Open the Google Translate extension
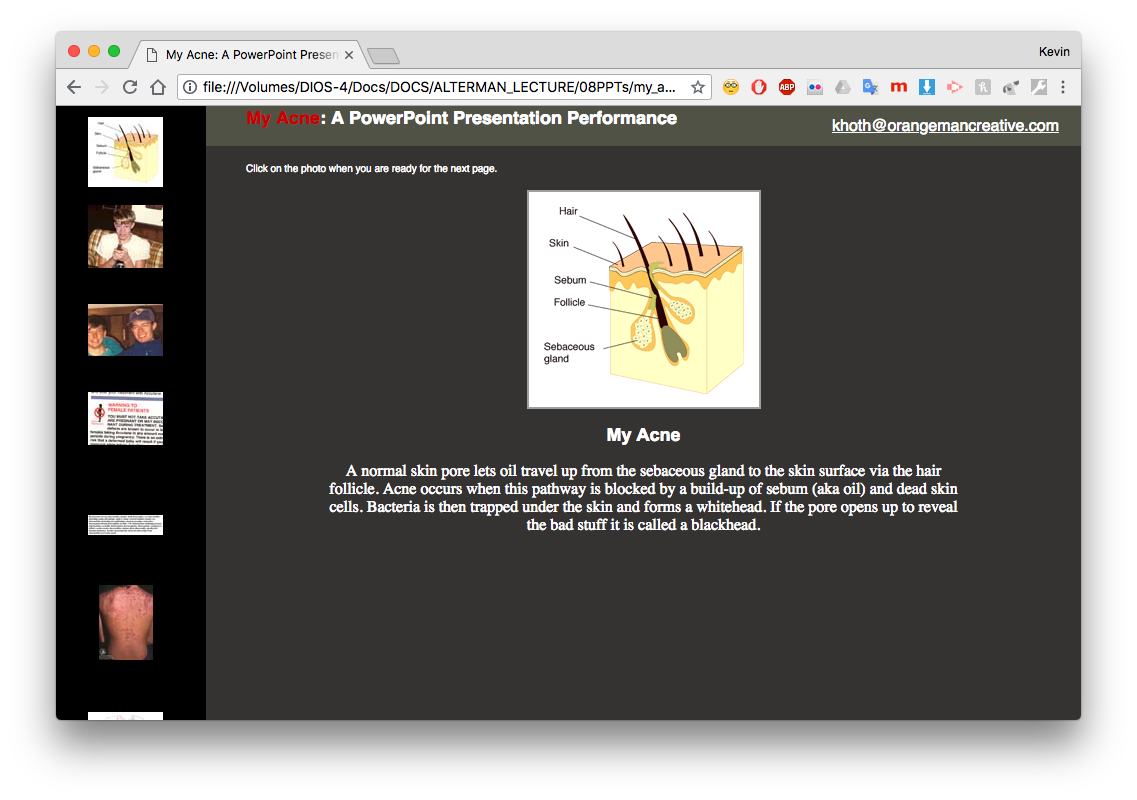The image size is (1137, 800). click(x=870, y=87)
